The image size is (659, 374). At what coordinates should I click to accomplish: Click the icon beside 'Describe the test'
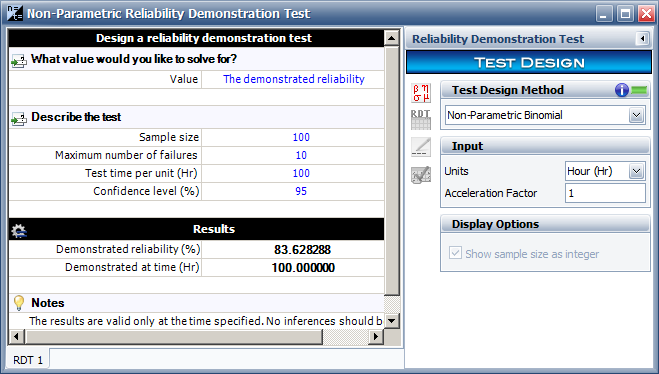[18, 119]
